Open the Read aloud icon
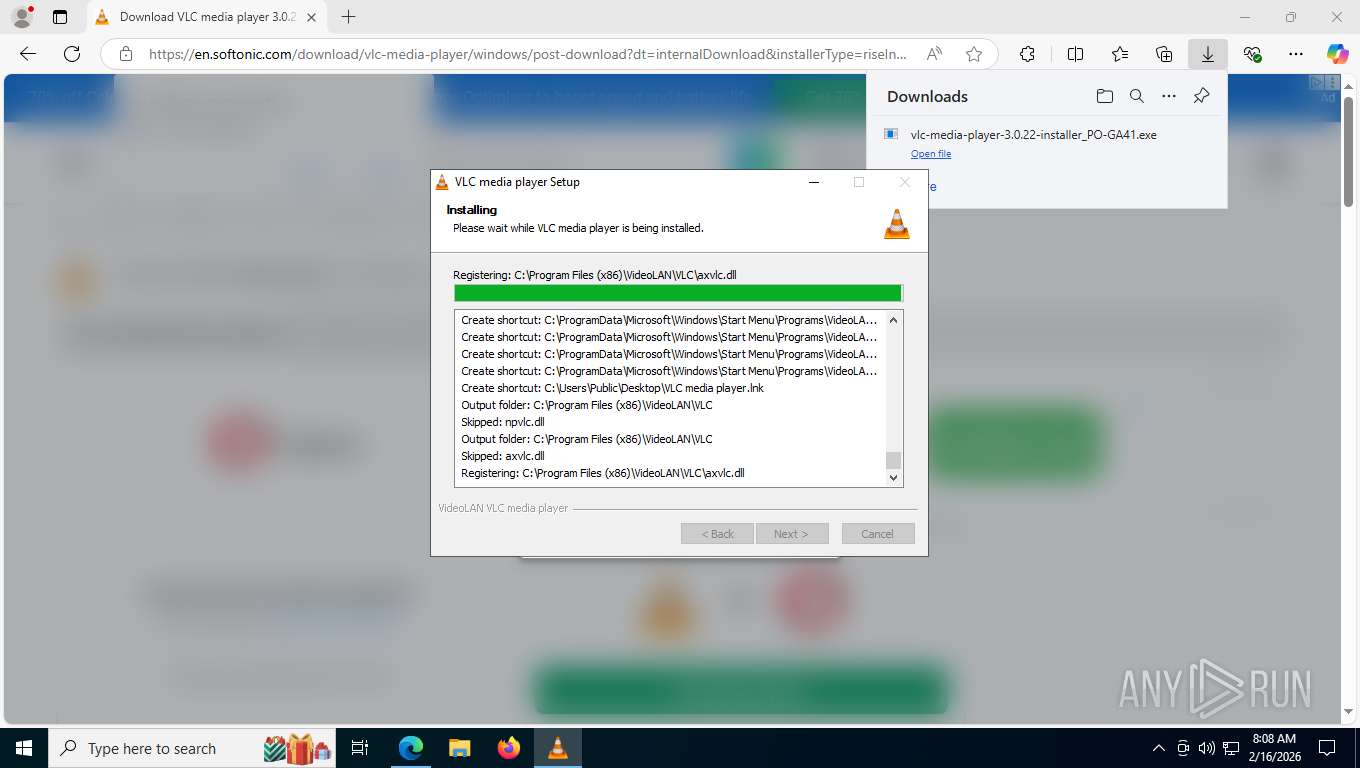 pyautogui.click(x=934, y=54)
